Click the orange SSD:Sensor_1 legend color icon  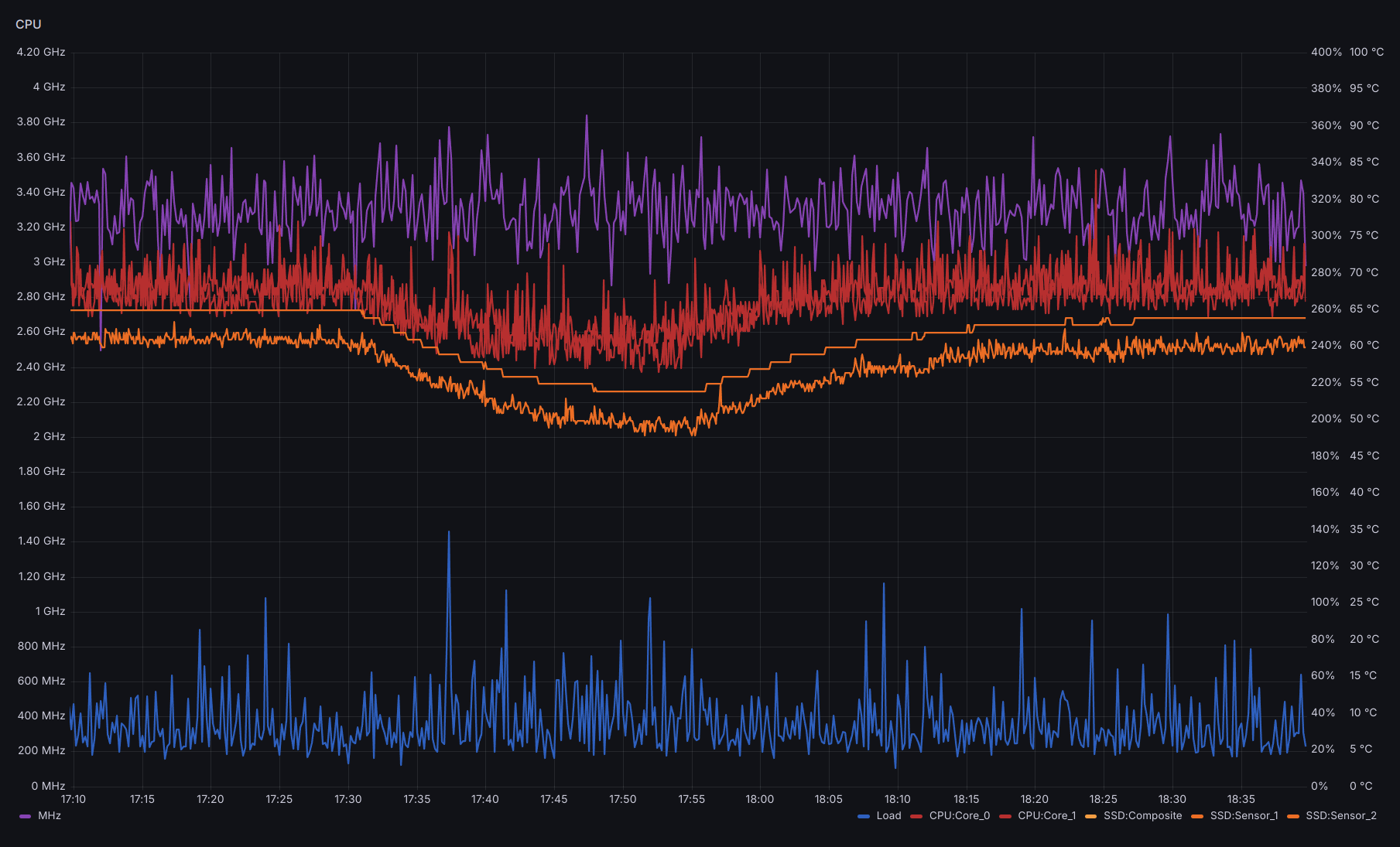pos(1197,816)
